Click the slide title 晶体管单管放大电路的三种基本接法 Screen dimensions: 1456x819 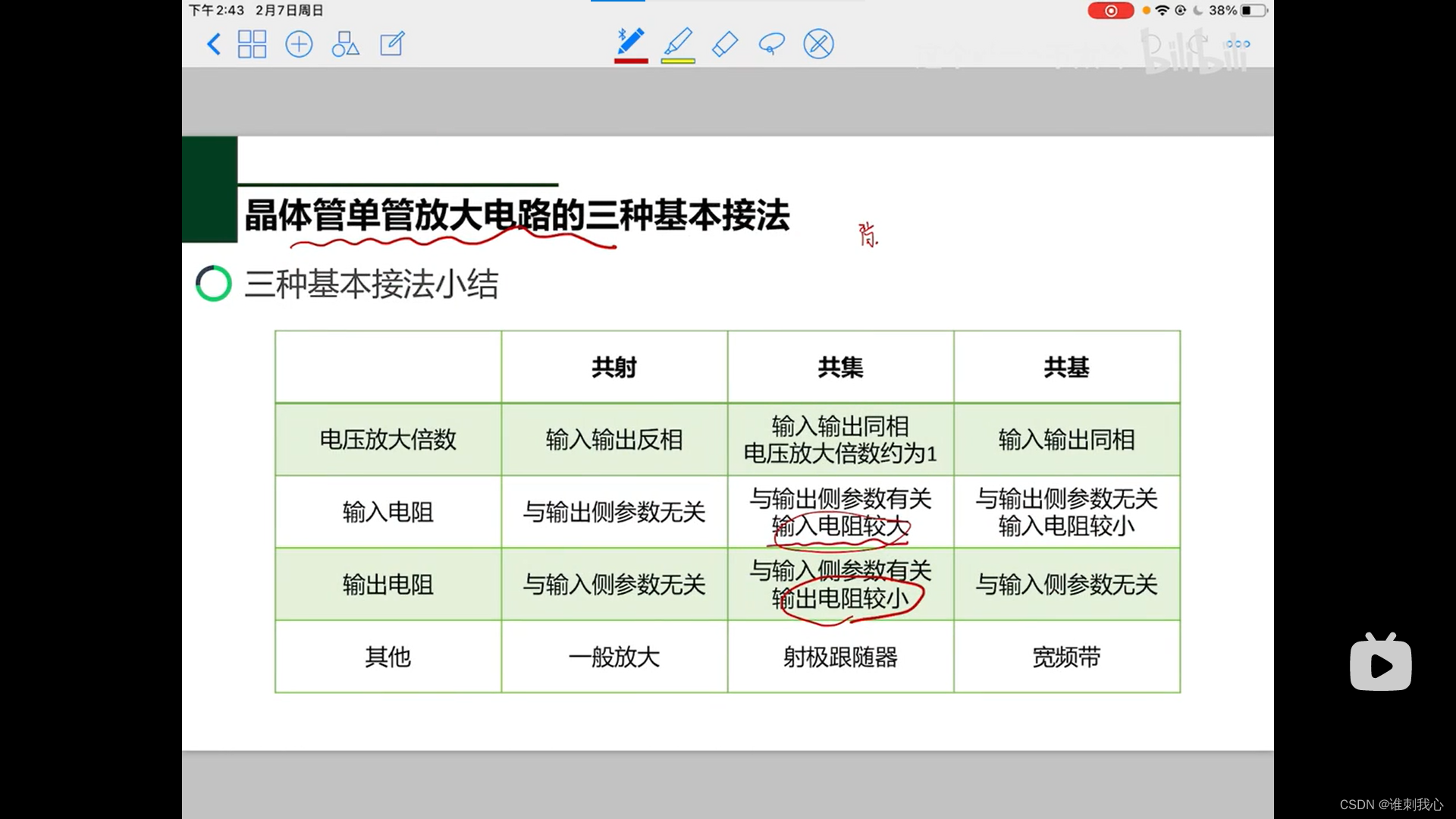tap(516, 215)
